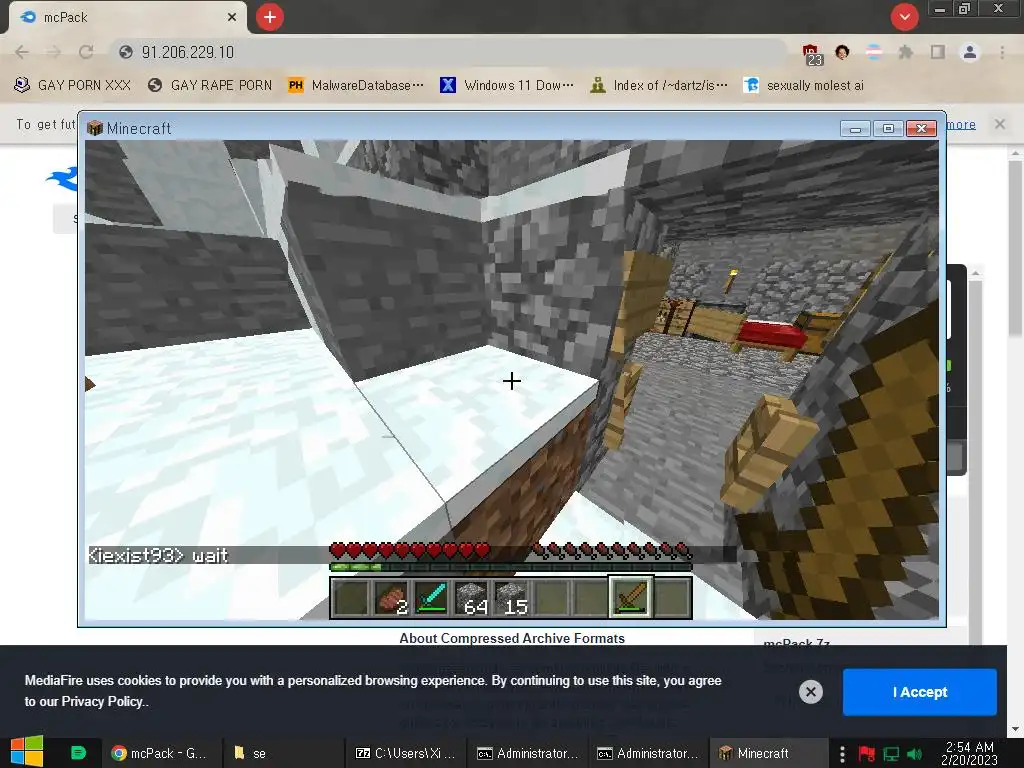1024x768 pixels.
Task: Accept cookies with the I Accept button
Action: [x=920, y=692]
